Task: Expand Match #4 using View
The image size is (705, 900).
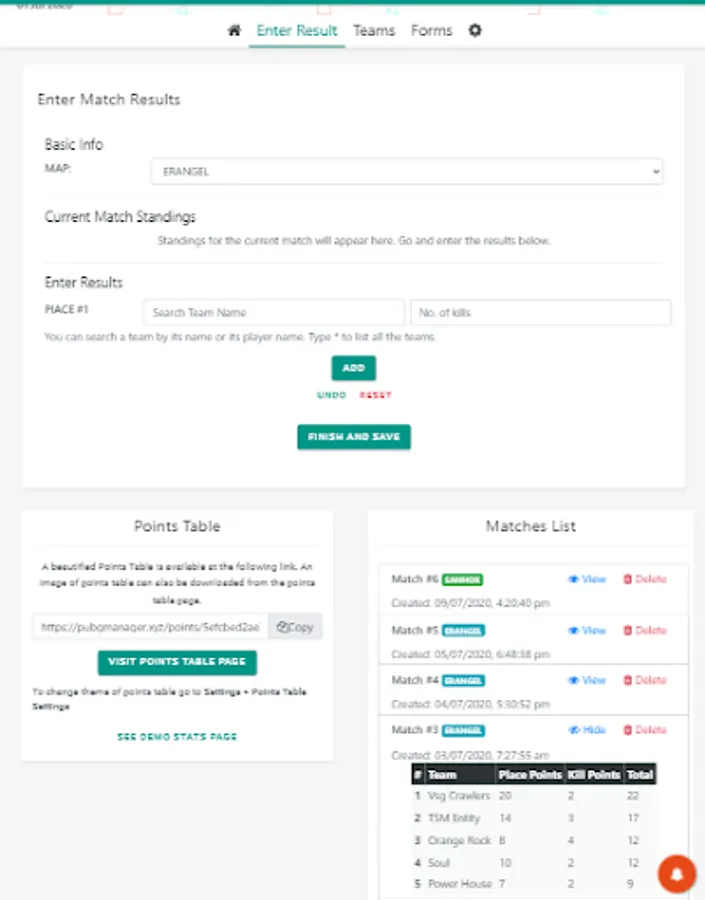Action: [588, 680]
